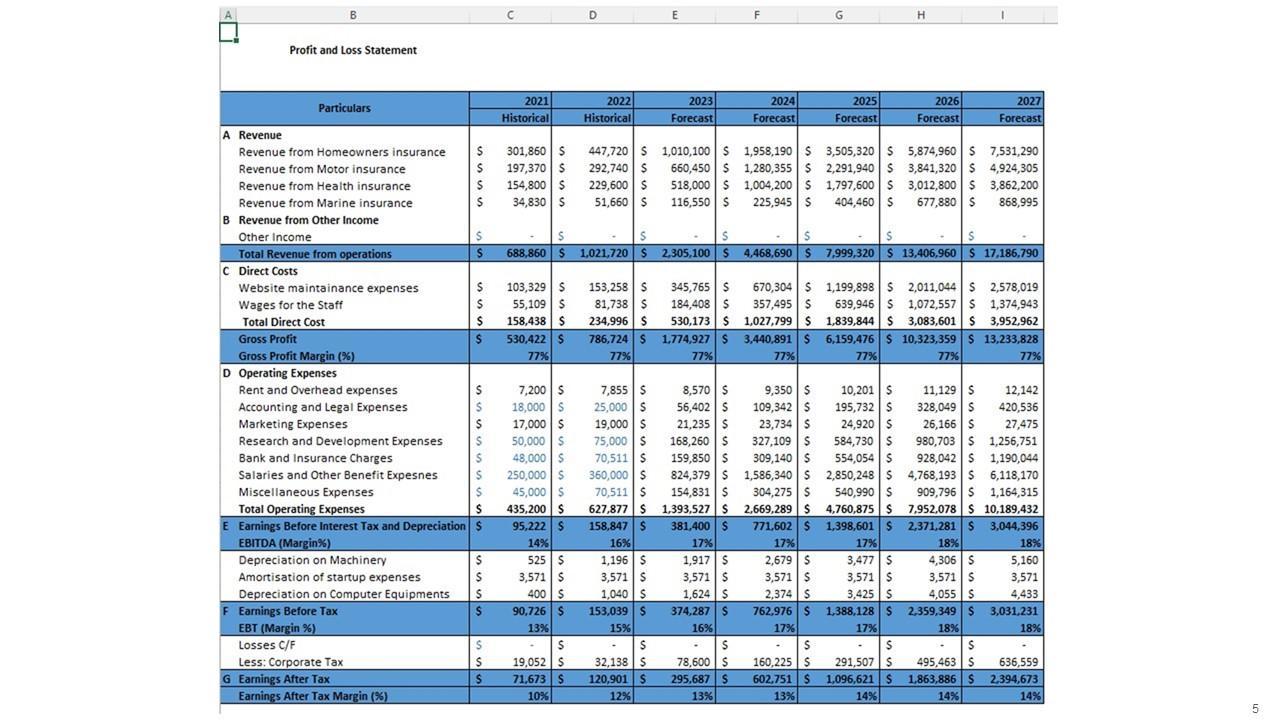Click column H header
The height and width of the screenshot is (720, 1280).
(920, 15)
